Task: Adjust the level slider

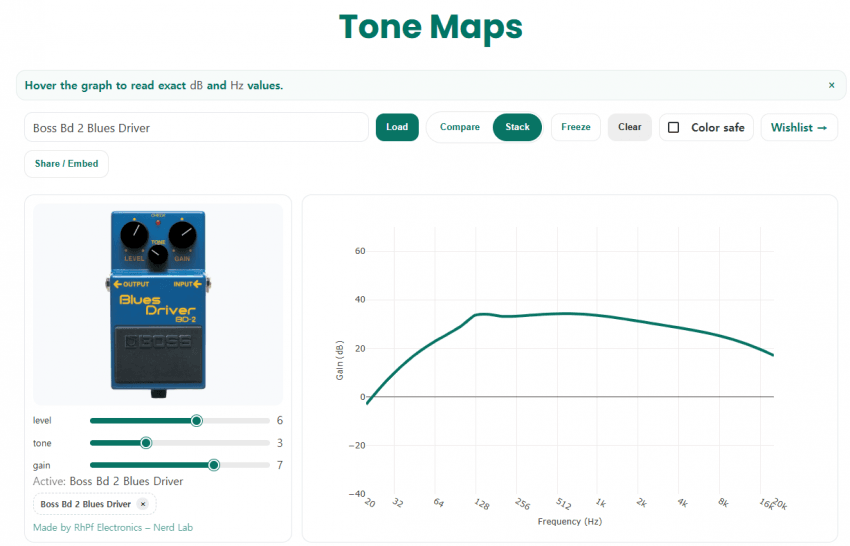Action: [197, 421]
